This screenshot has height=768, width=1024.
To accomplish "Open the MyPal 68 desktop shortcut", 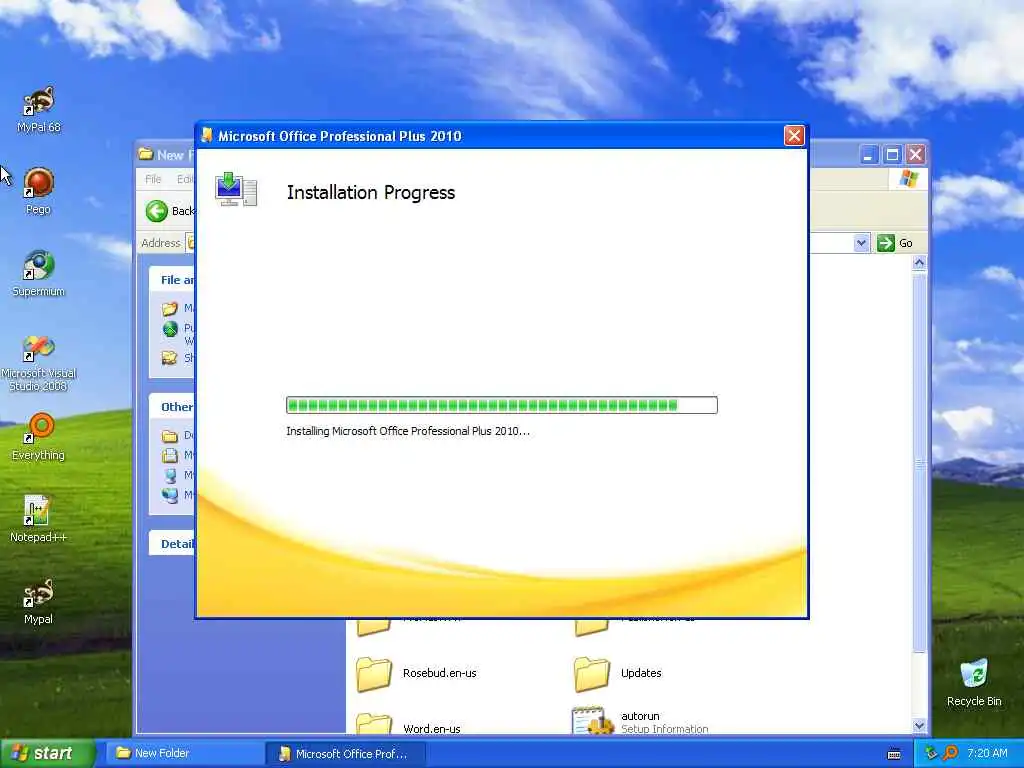I will click(39, 108).
